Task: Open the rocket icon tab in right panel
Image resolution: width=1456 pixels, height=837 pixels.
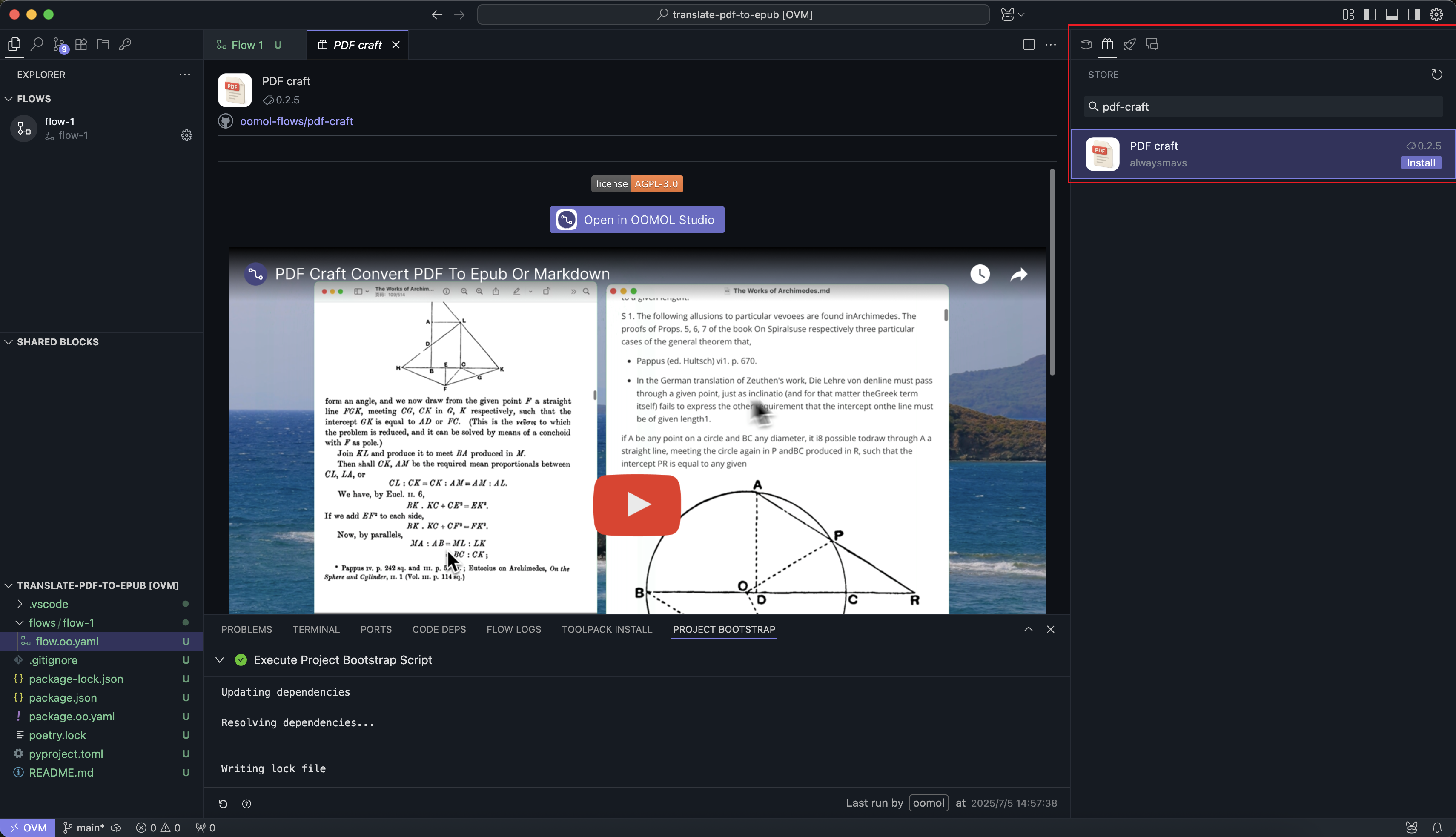Action: coord(1129,44)
